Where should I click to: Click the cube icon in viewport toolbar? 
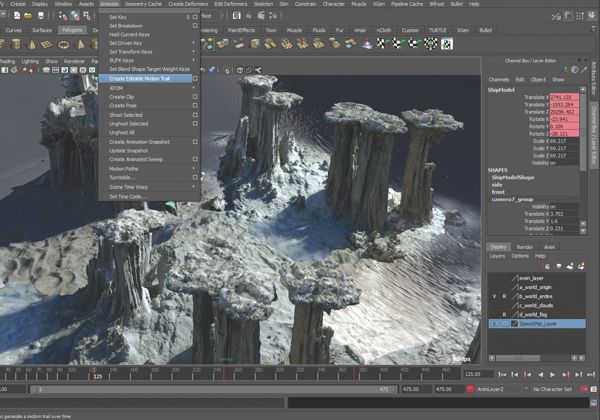pos(240,70)
